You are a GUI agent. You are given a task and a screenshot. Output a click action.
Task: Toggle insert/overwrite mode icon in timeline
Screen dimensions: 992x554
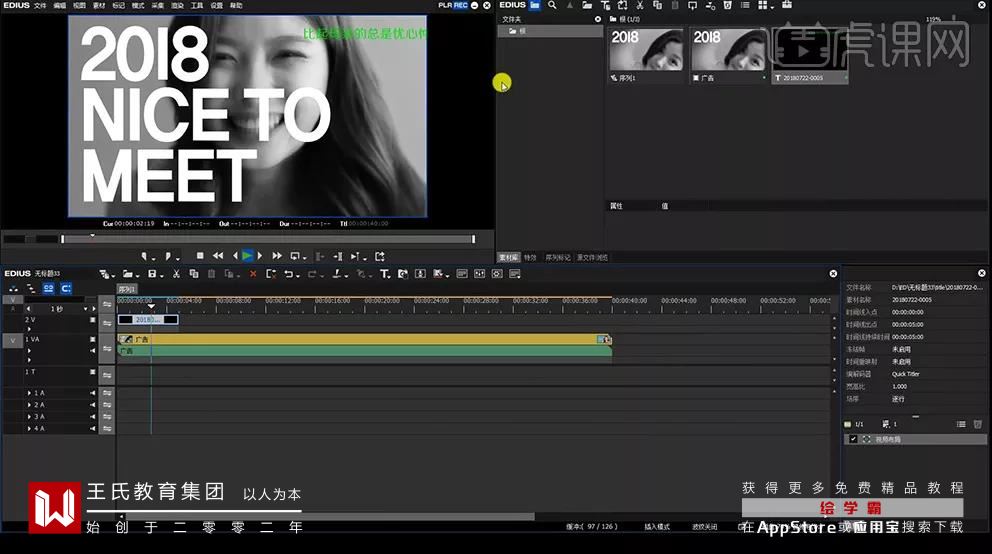(13, 288)
